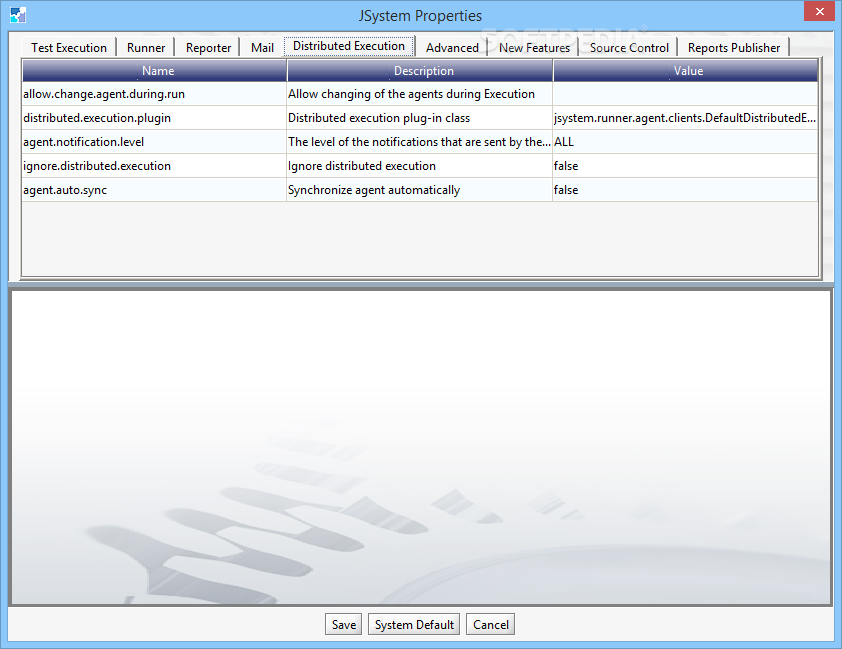Click the Cancel button
Viewport: 842px width, 649px height.
[x=490, y=624]
